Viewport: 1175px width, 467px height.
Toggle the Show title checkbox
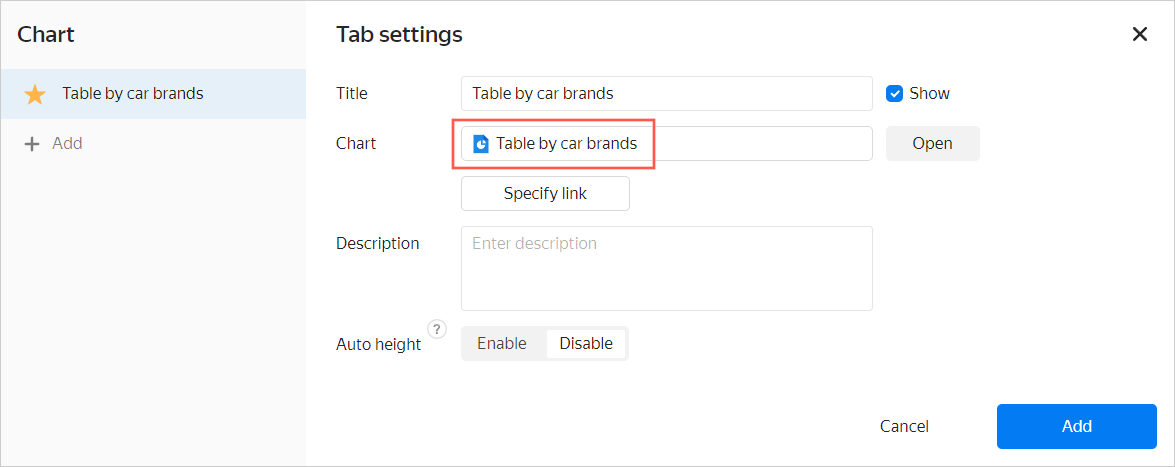tap(895, 94)
